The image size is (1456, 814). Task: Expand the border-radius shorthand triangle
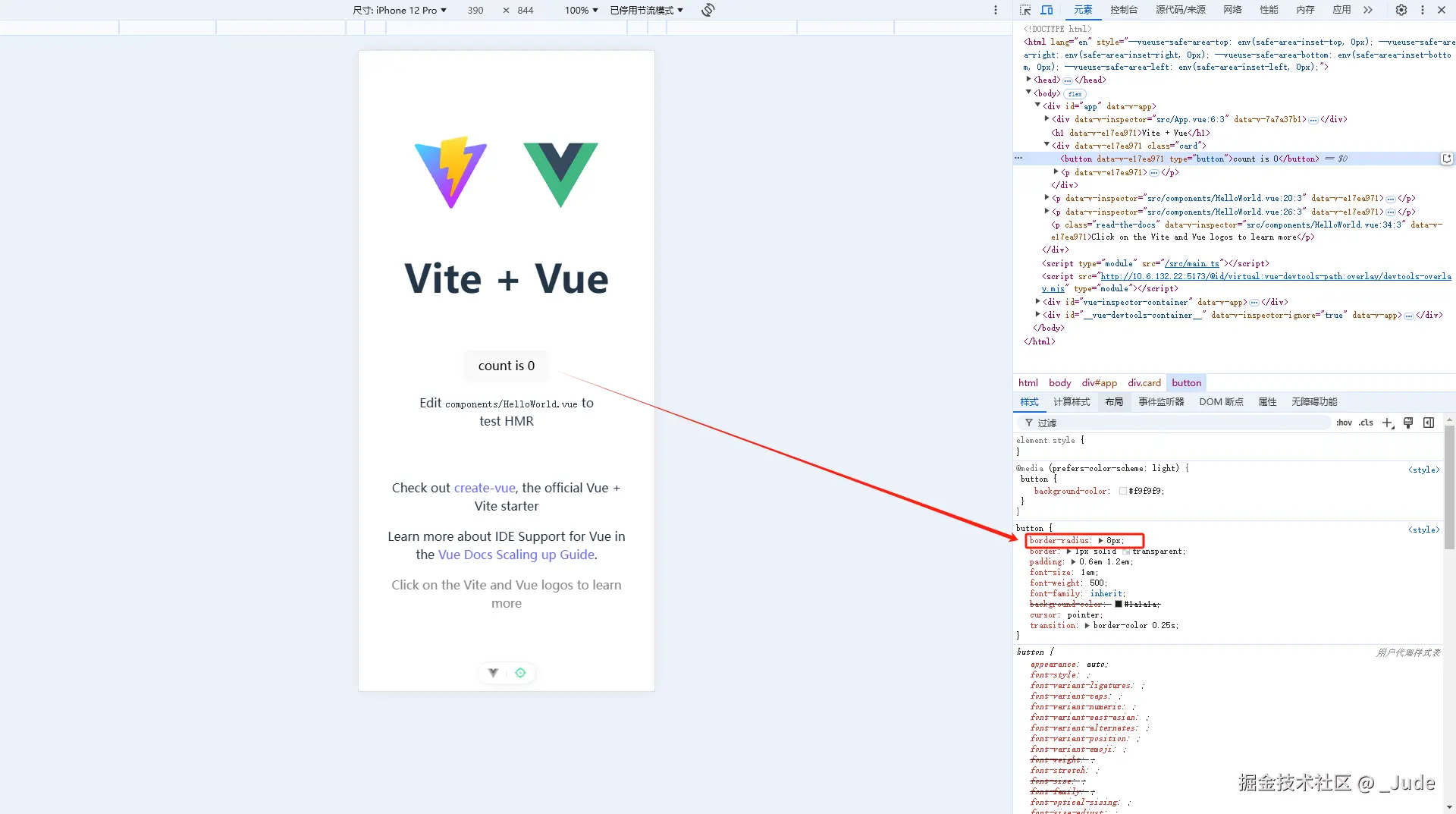1100,541
